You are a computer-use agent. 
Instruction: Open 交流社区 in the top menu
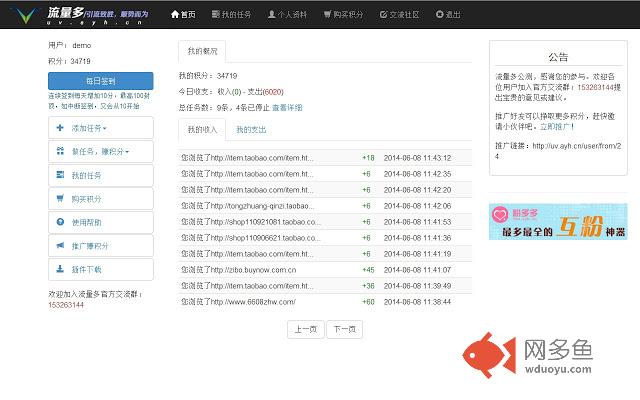pyautogui.click(x=399, y=15)
